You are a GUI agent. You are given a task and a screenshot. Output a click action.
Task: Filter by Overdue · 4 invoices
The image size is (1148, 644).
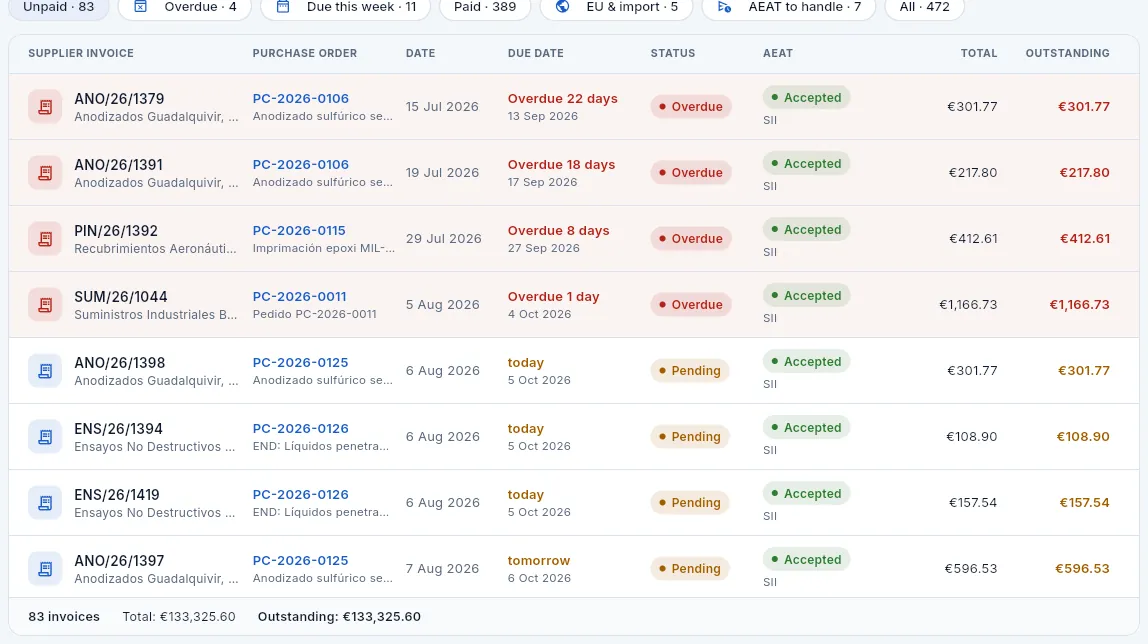[x=184, y=7]
